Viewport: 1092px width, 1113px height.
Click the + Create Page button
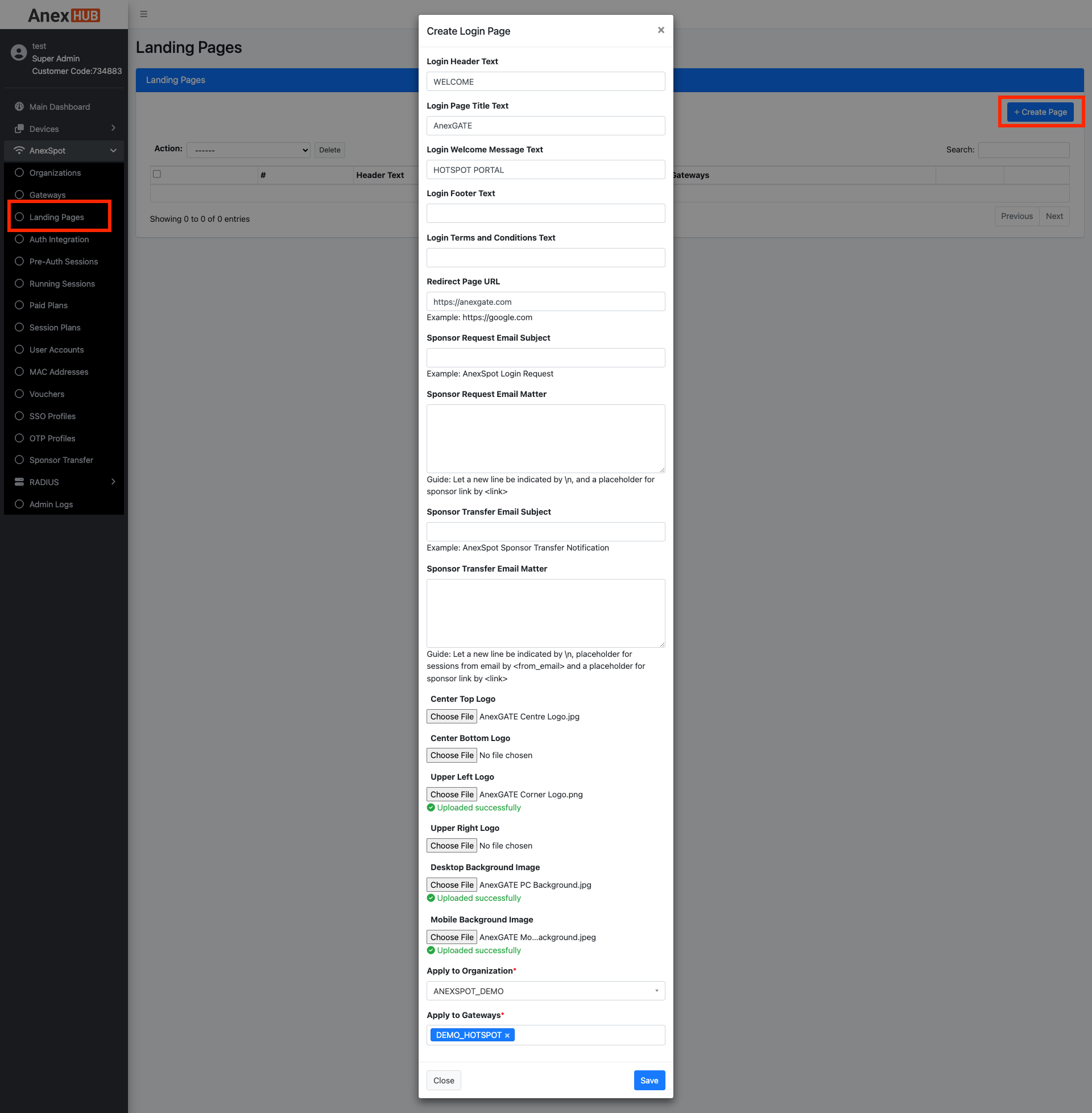(x=1040, y=112)
